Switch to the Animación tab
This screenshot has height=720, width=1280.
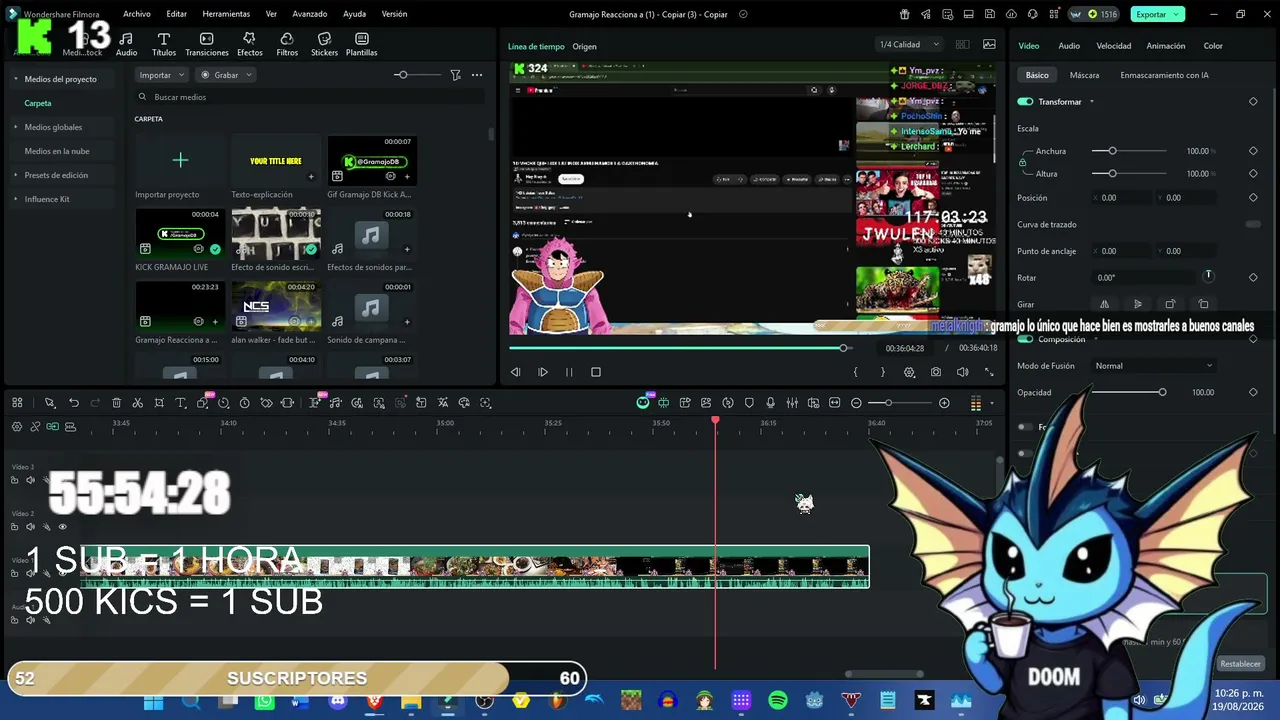pos(1166,46)
